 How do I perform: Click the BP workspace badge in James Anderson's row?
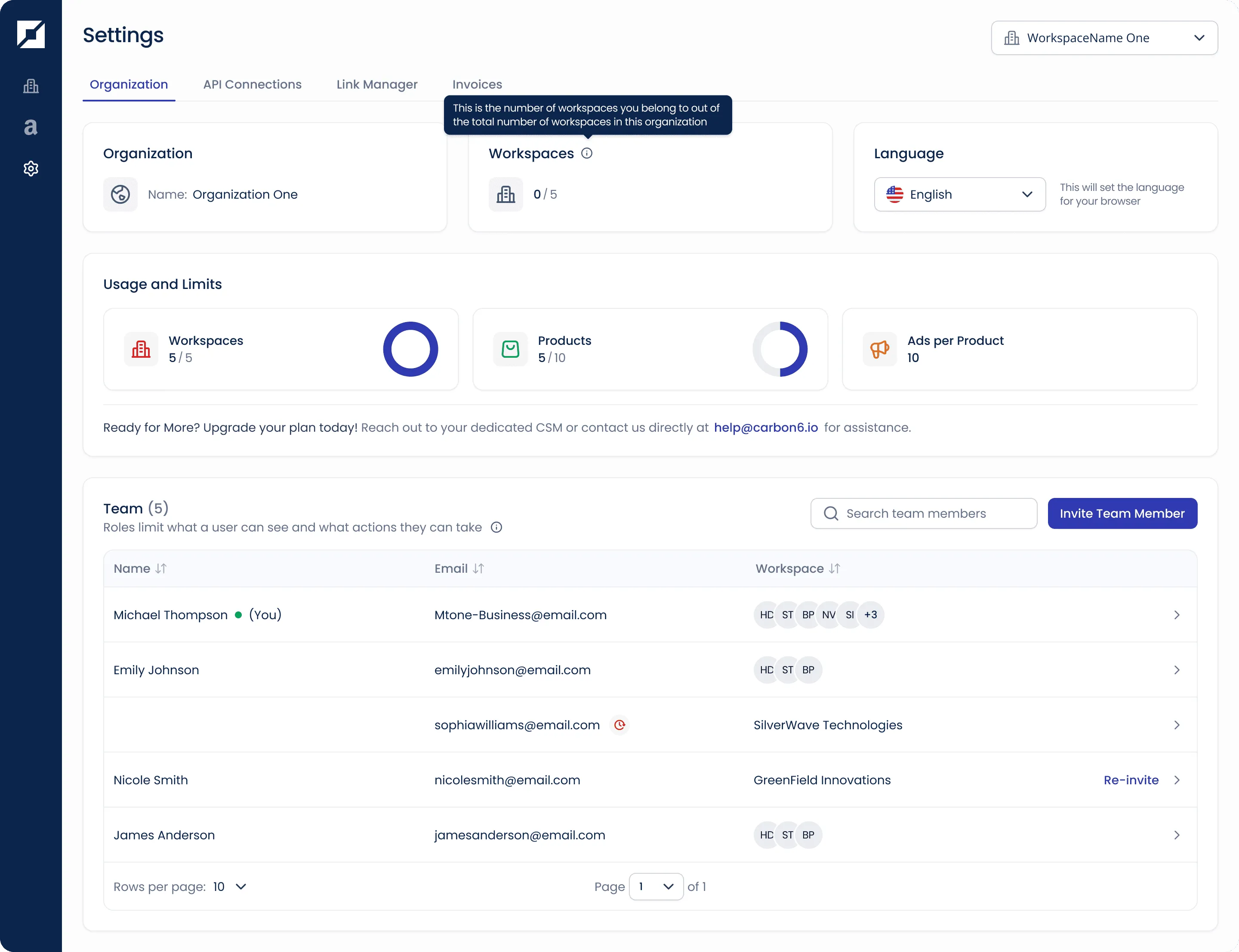coord(809,835)
